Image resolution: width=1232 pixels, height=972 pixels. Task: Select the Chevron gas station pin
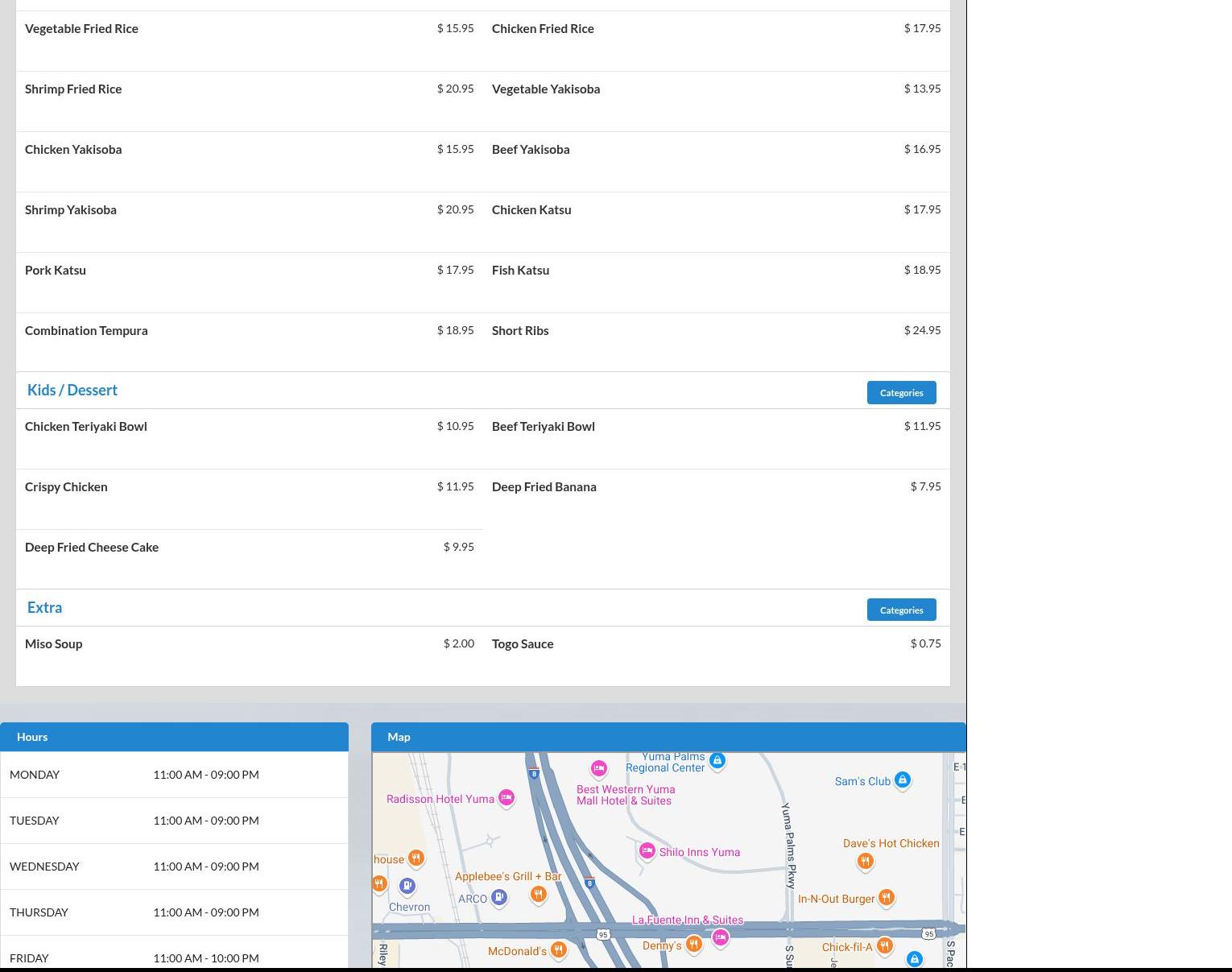(407, 887)
